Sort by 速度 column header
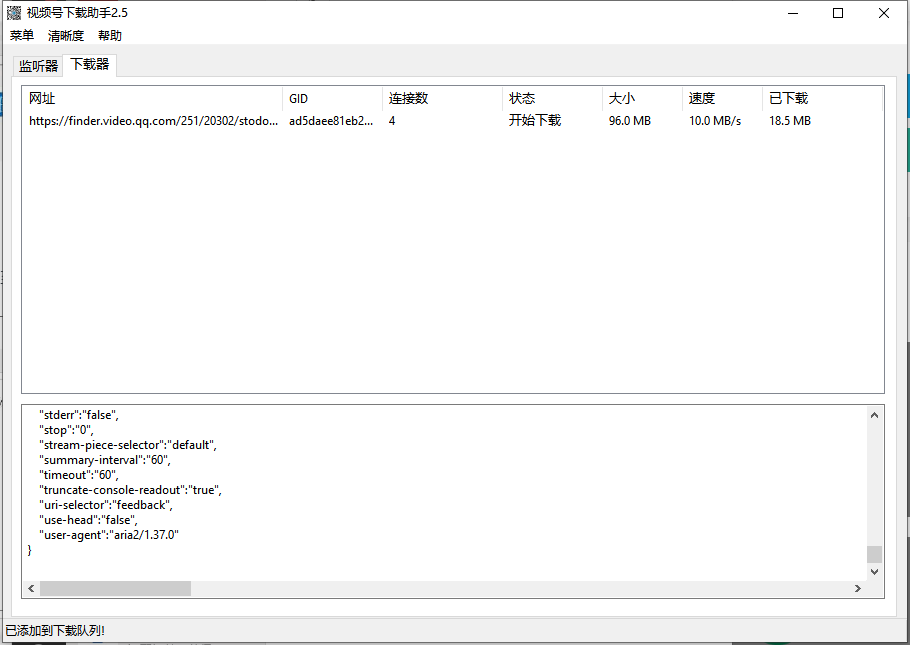The height and width of the screenshot is (645, 910). tap(723, 99)
